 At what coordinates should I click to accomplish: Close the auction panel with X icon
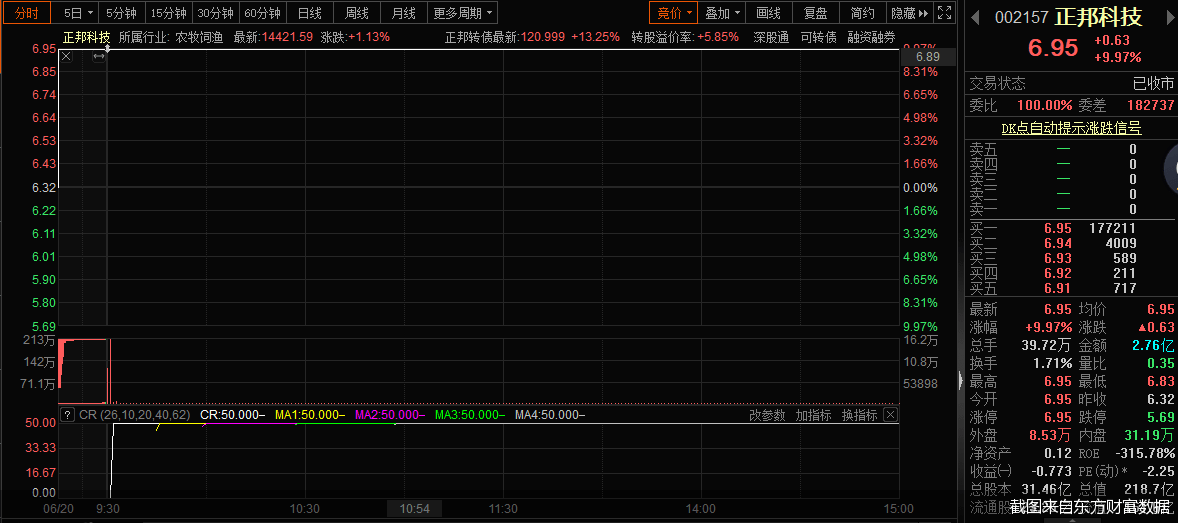point(66,57)
